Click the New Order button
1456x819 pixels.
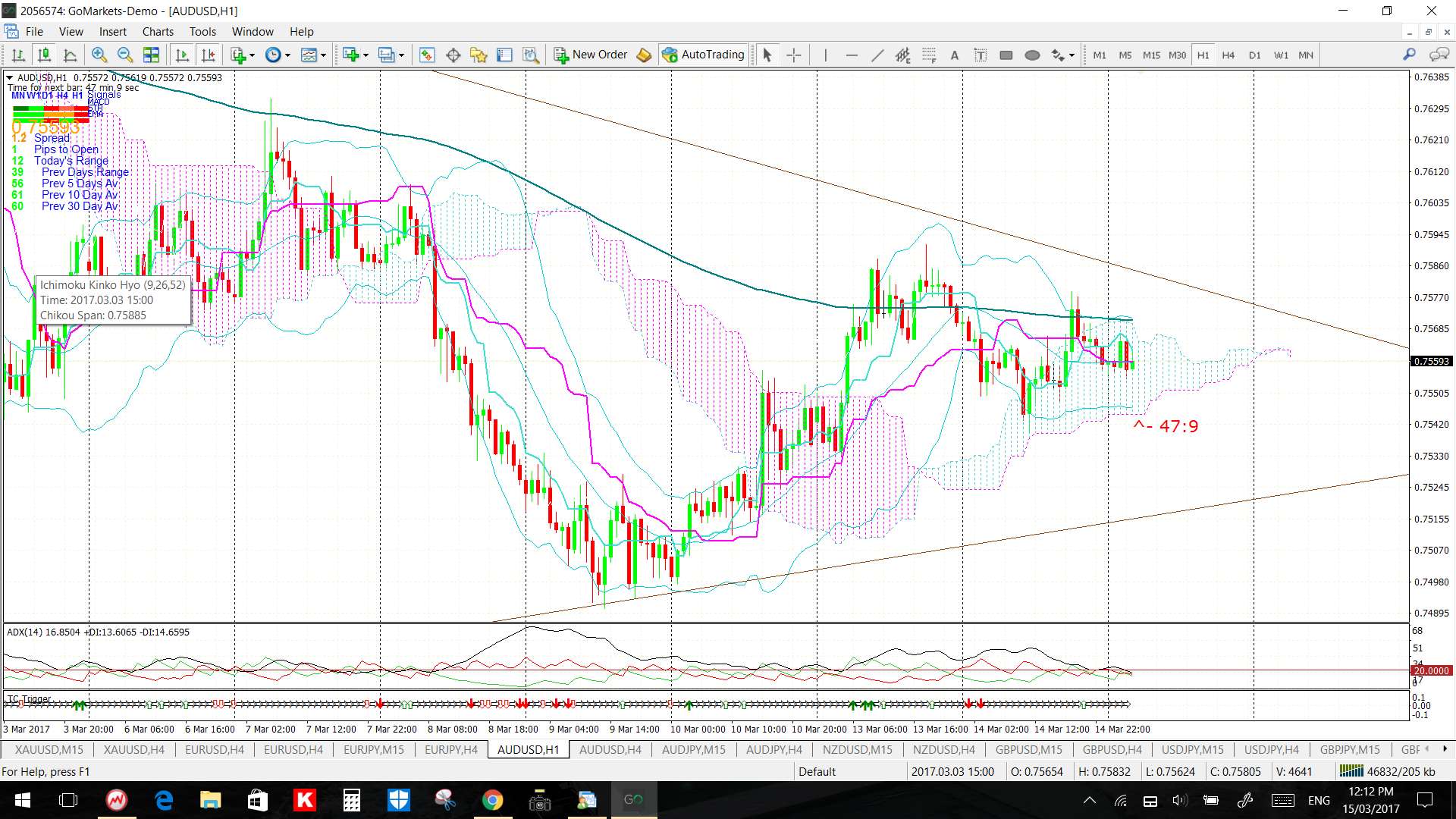coord(591,55)
